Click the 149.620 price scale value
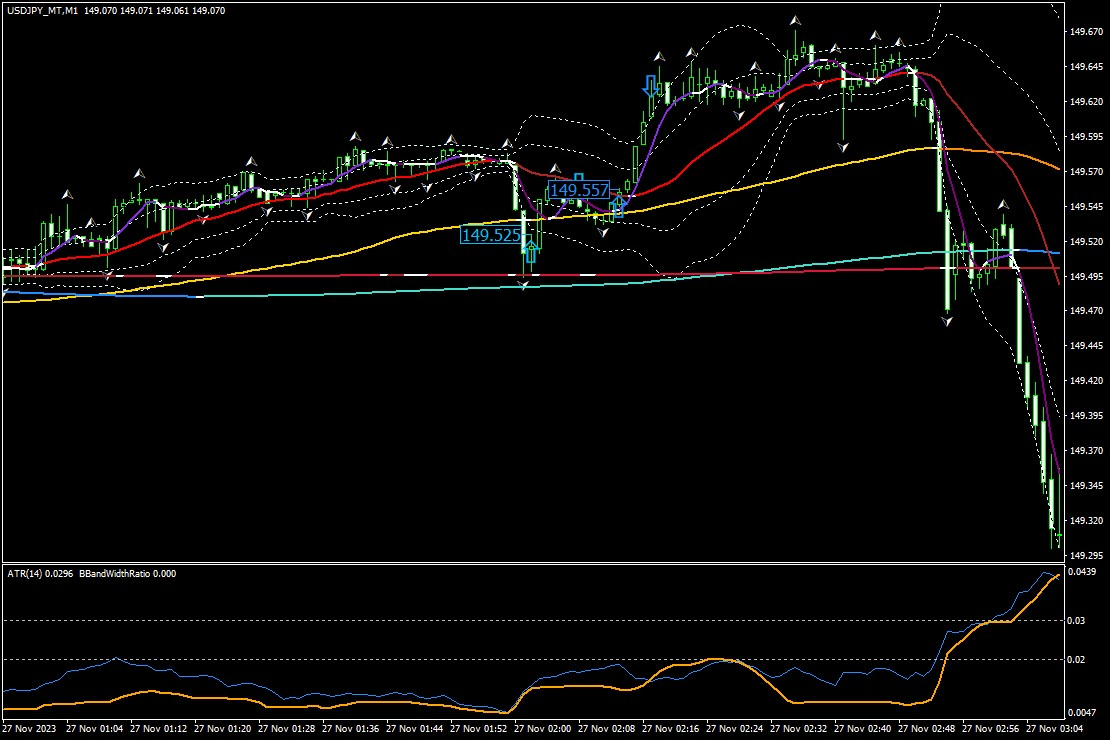 coord(1086,102)
